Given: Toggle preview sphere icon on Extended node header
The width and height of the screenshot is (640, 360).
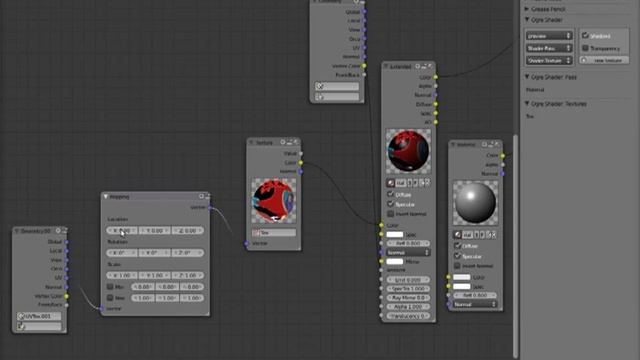Looking at the screenshot, I should coord(430,66).
